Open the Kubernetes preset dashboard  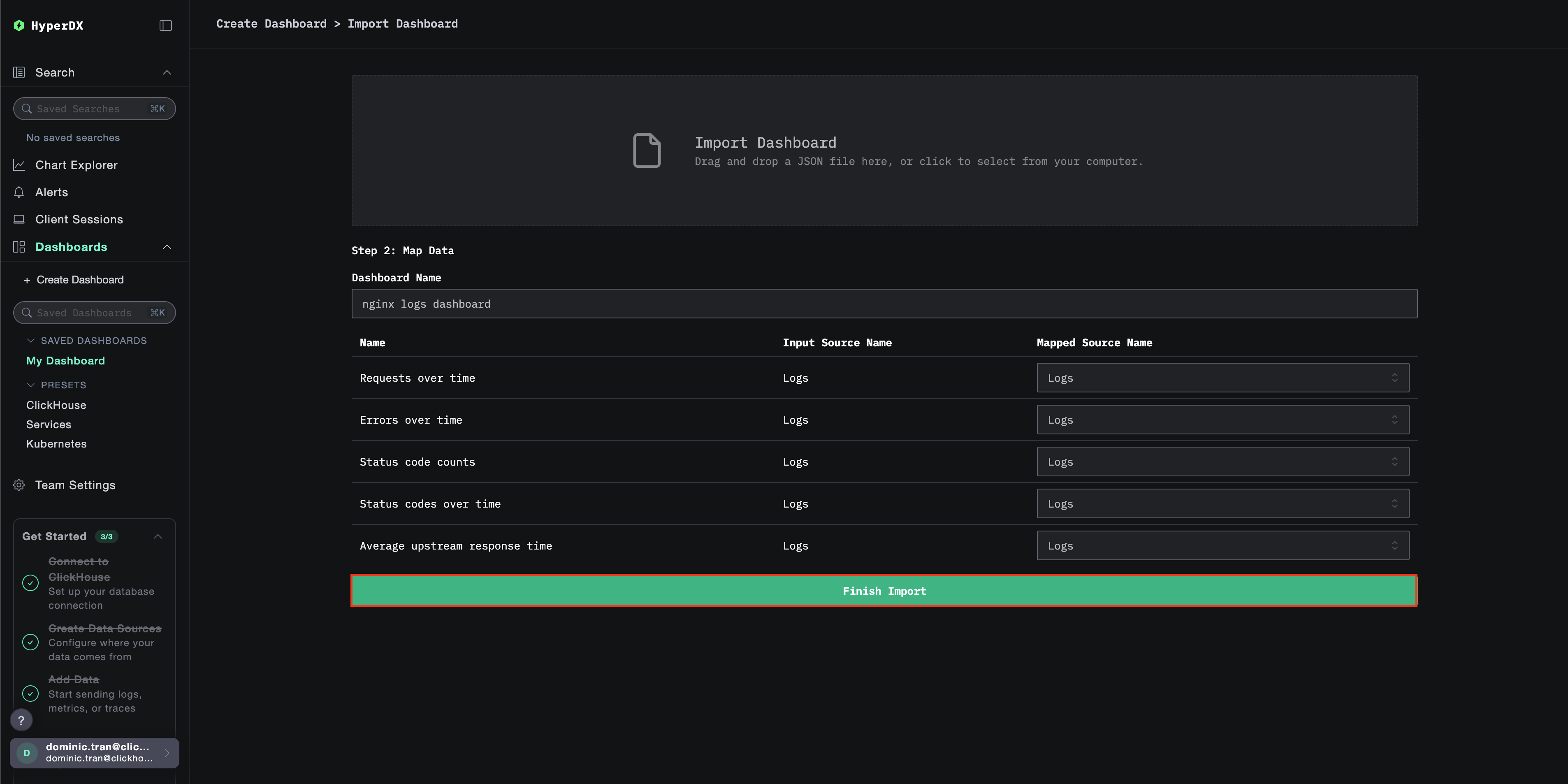click(56, 444)
